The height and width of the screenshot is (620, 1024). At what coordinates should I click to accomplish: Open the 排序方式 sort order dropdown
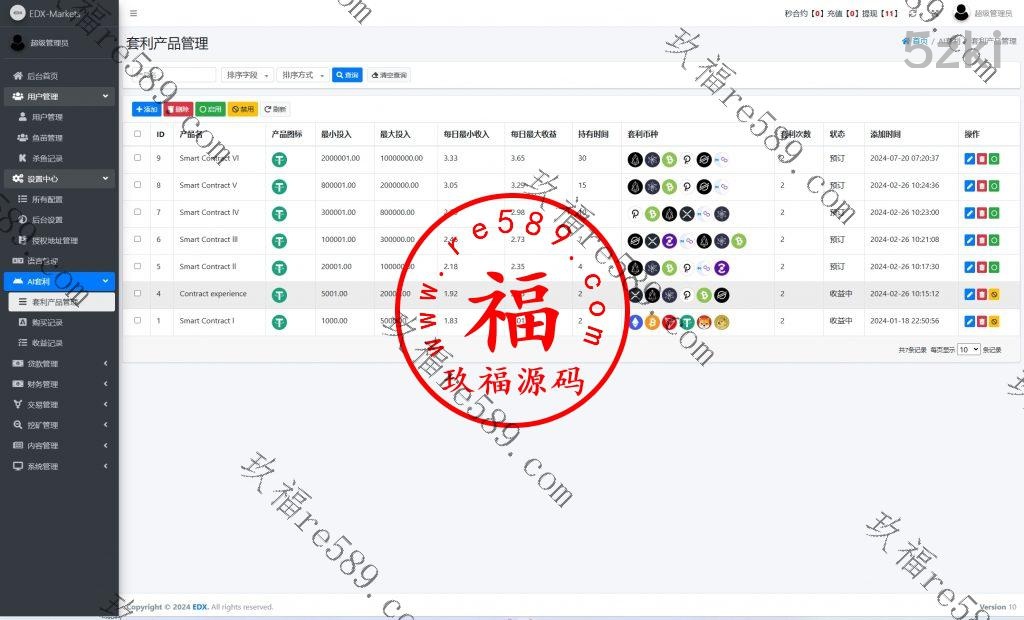click(x=303, y=75)
